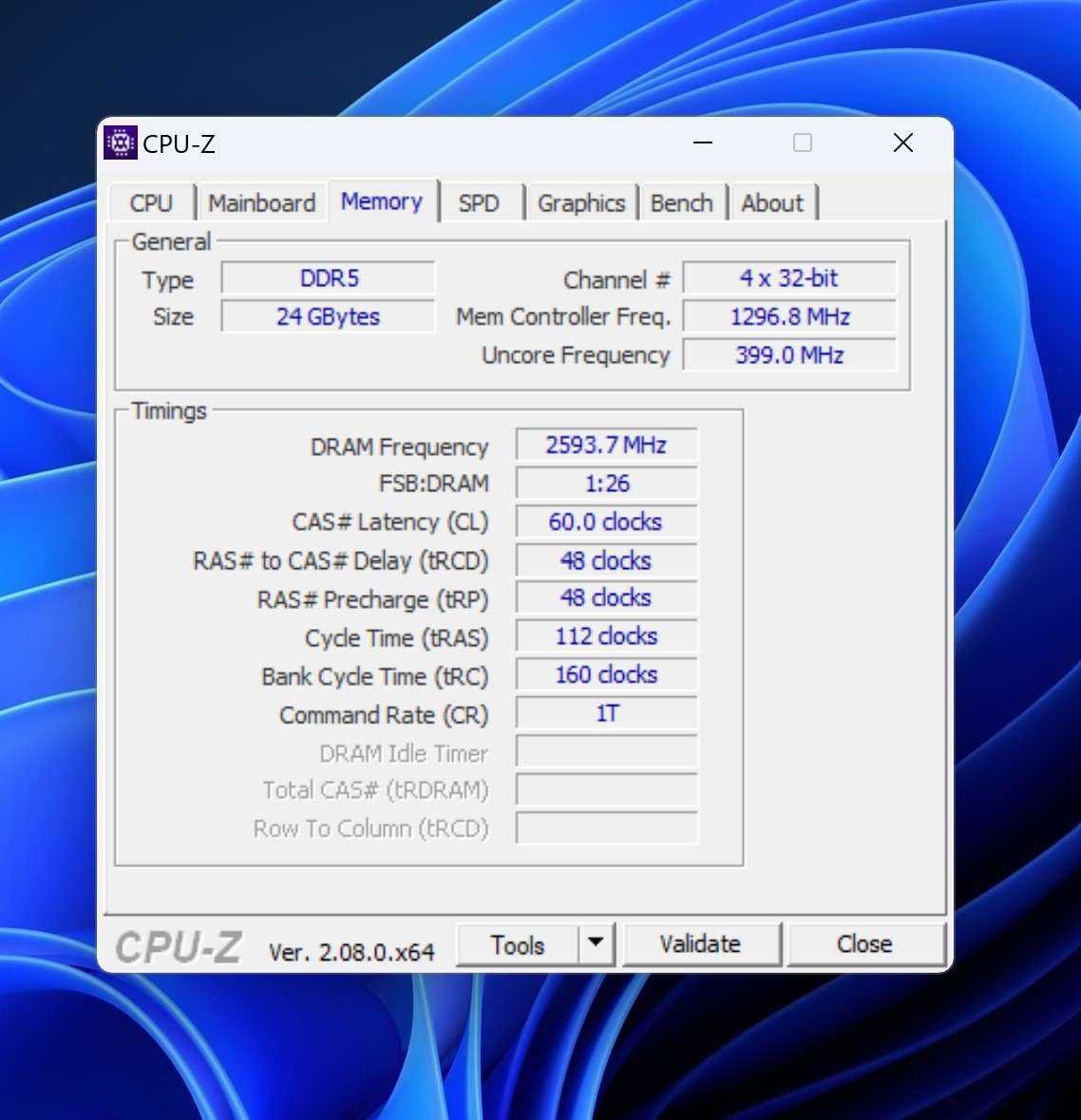This screenshot has width=1081, height=1120.
Task: Click the empty DRAM Idle Timer field
Action: [607, 752]
